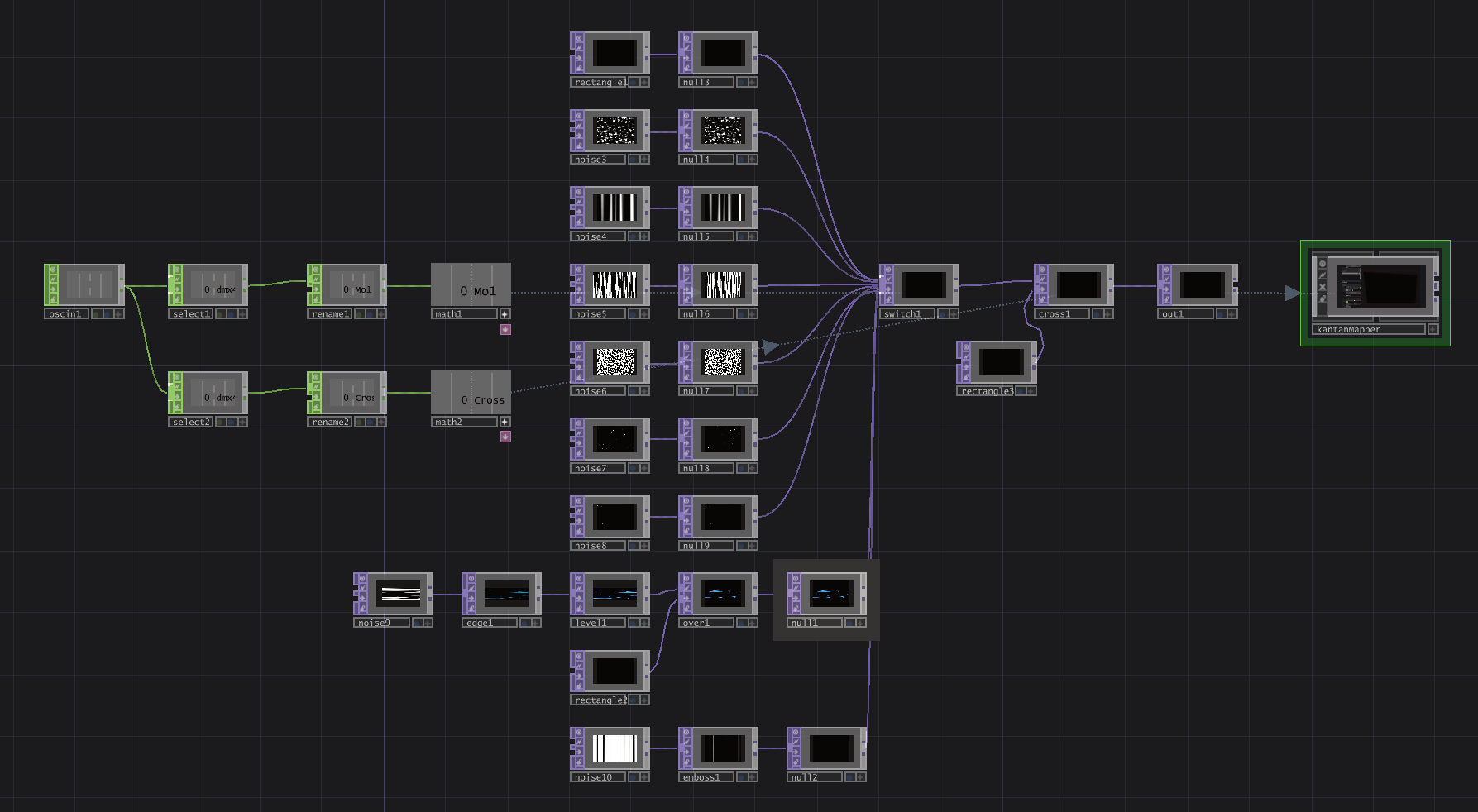Toggle the bypass lightning icon on kantanMapper
Viewport: 1478px width, 812px height.
(1323, 275)
